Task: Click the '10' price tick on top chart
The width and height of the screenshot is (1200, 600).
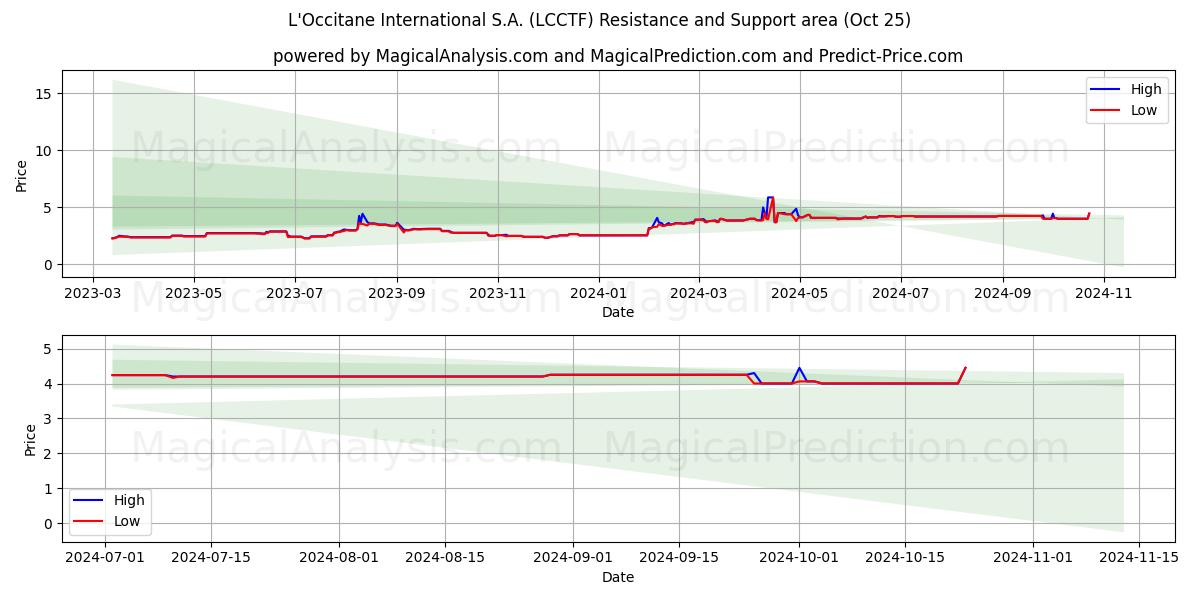Action: [45, 151]
